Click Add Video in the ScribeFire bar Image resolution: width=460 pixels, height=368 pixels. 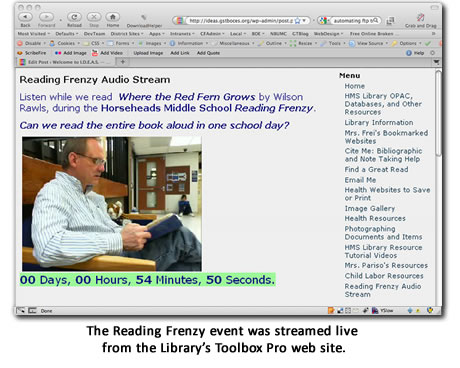click(107, 53)
